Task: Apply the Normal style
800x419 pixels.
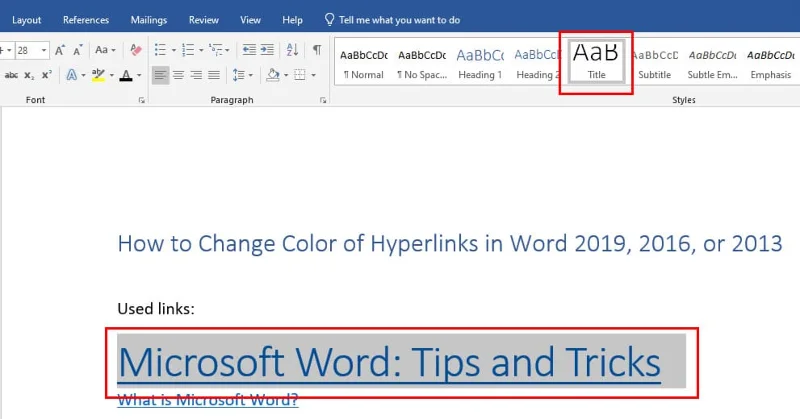Action: coord(364,63)
